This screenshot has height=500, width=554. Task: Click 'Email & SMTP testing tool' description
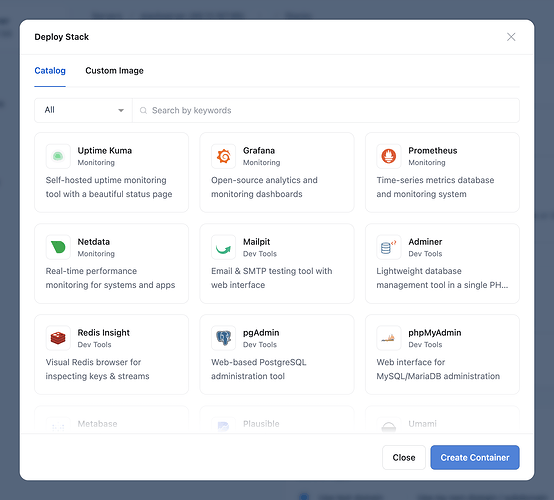pyautogui.click(x=272, y=271)
